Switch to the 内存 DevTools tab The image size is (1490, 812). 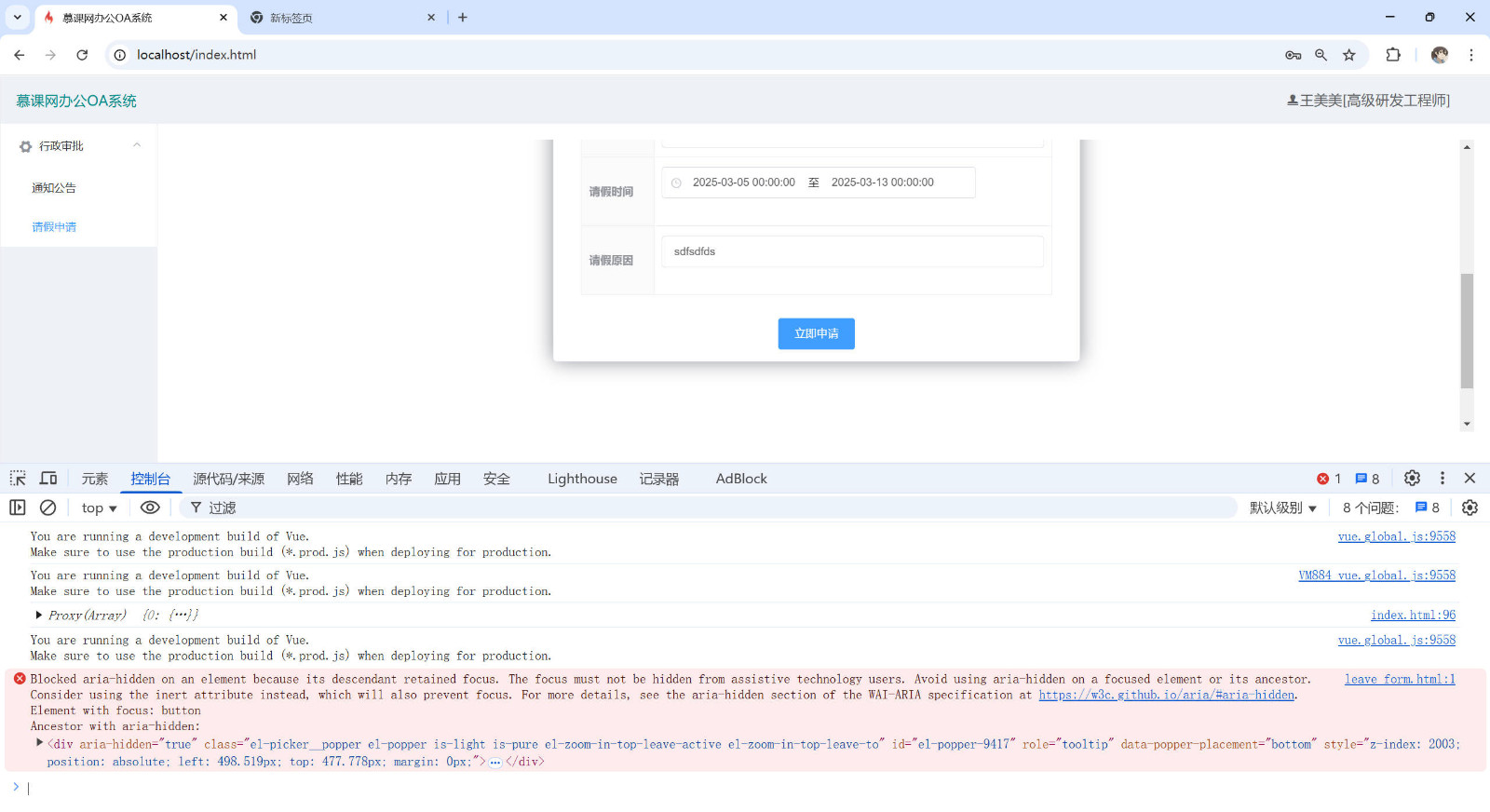[x=399, y=479]
